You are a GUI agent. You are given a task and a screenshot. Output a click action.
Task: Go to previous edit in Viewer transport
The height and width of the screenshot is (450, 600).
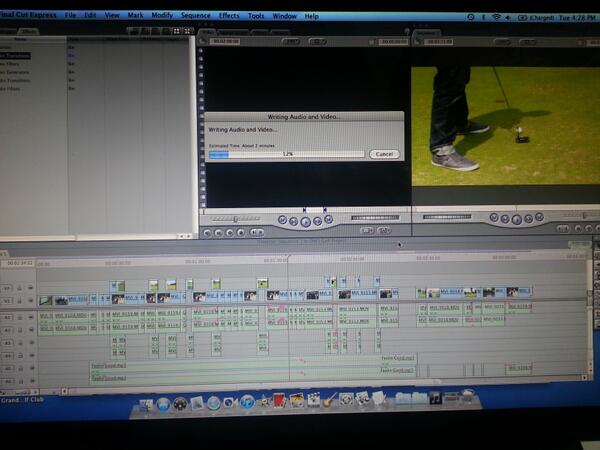(282, 220)
